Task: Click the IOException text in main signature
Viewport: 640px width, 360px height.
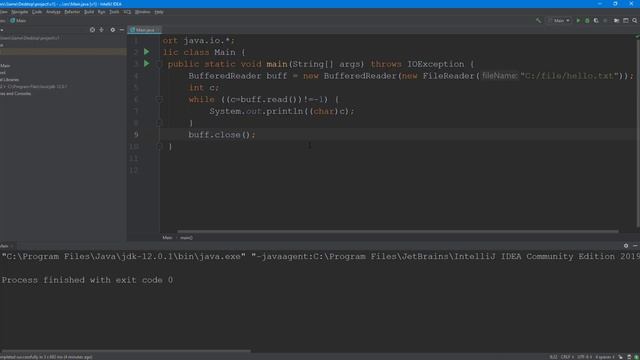Action: click(436, 64)
